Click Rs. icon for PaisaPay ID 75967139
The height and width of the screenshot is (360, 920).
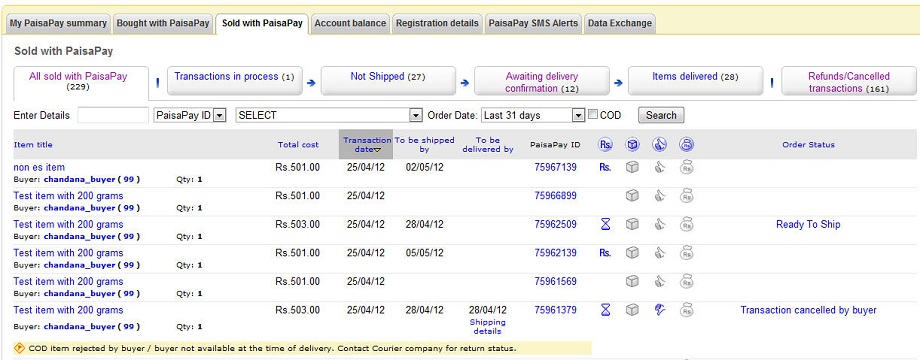(605, 167)
